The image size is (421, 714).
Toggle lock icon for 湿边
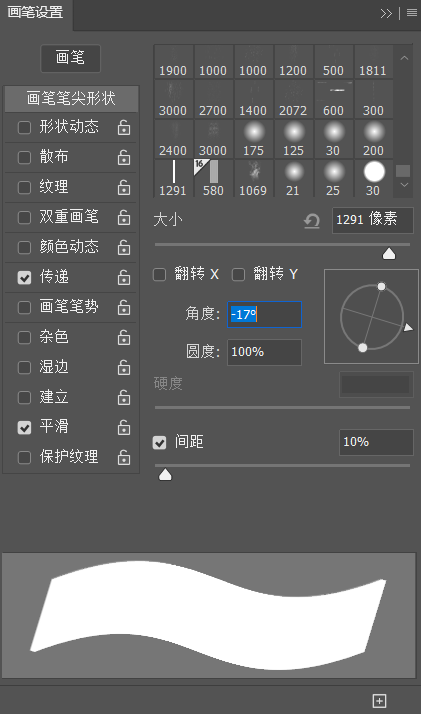[124, 368]
